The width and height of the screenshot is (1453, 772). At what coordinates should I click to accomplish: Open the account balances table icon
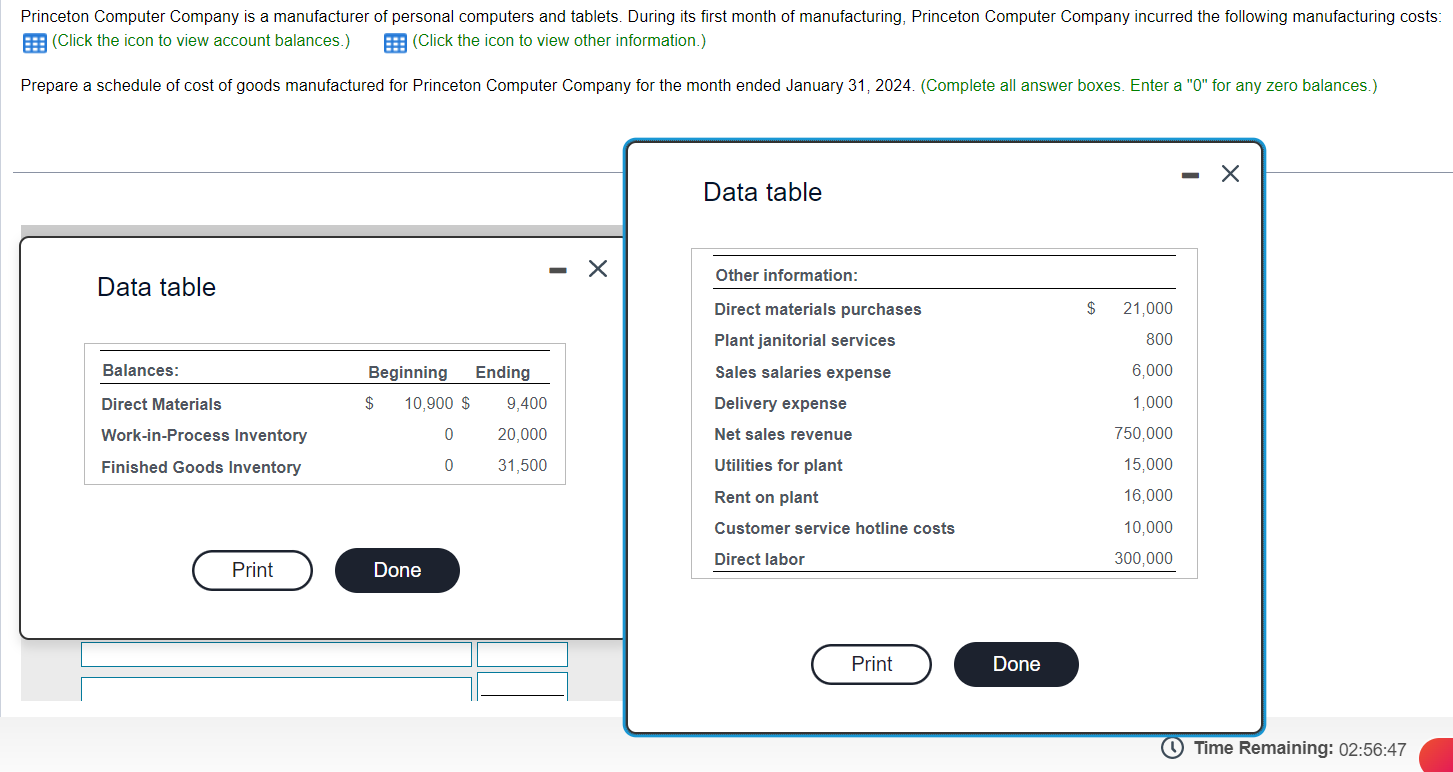point(34,42)
